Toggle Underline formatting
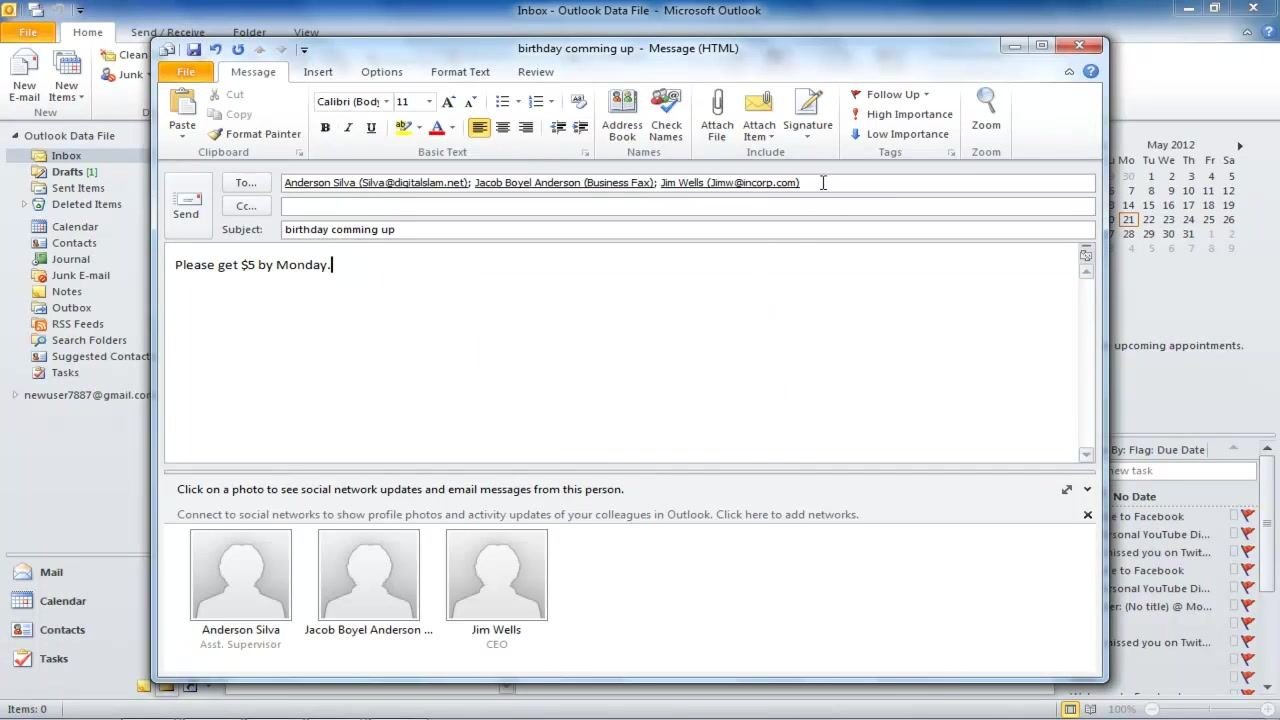The width and height of the screenshot is (1280, 720). click(x=371, y=128)
